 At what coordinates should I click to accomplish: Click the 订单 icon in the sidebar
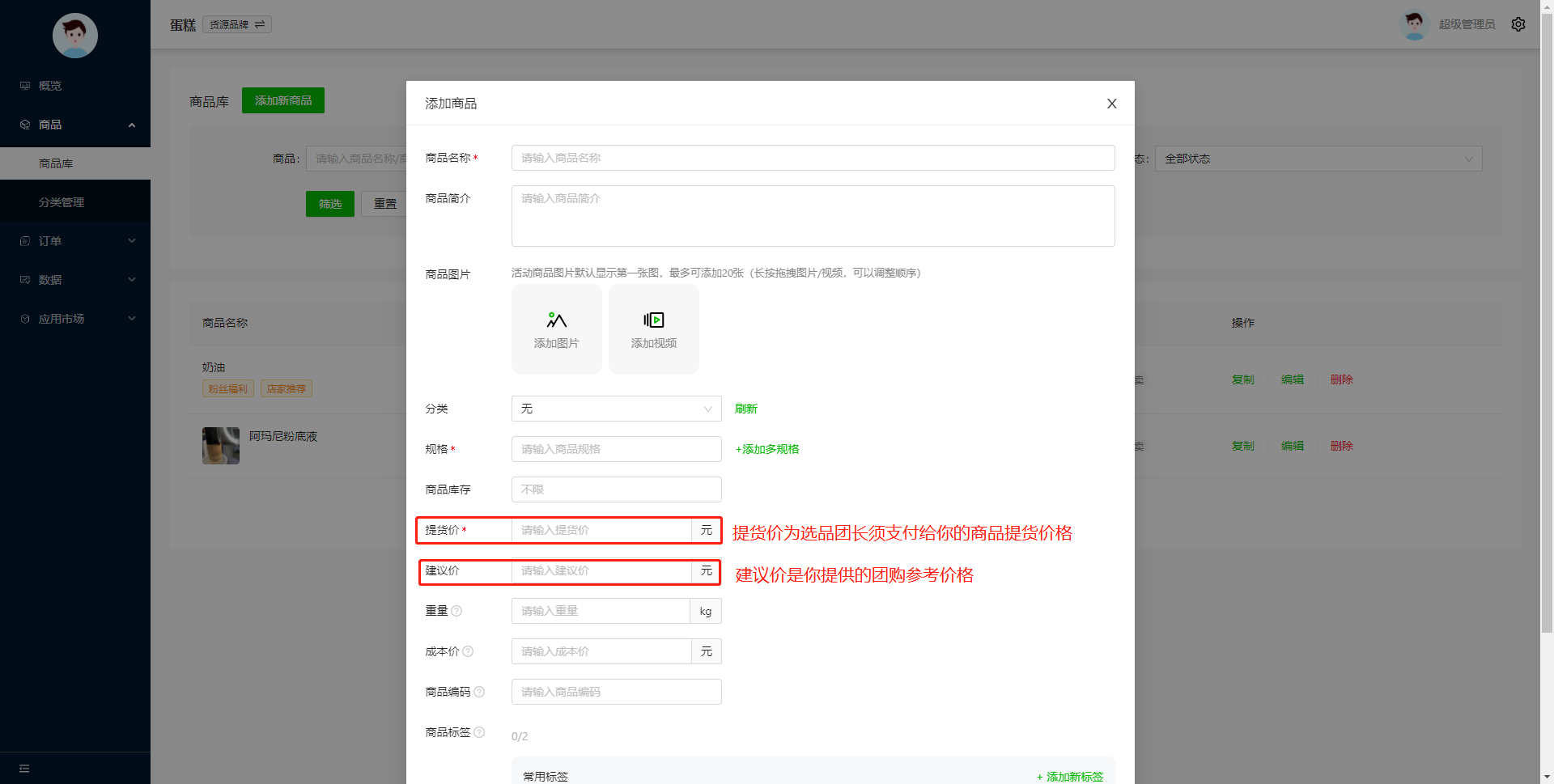[x=25, y=241]
